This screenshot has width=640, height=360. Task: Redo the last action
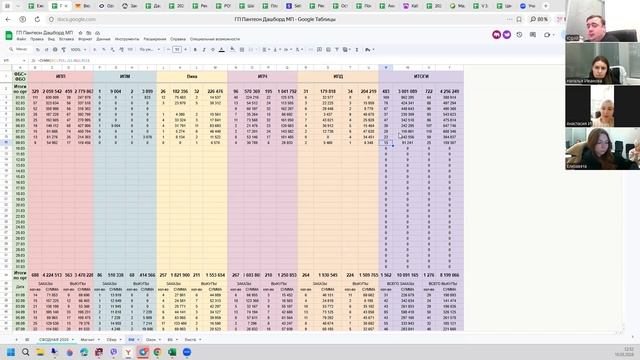coord(46,49)
